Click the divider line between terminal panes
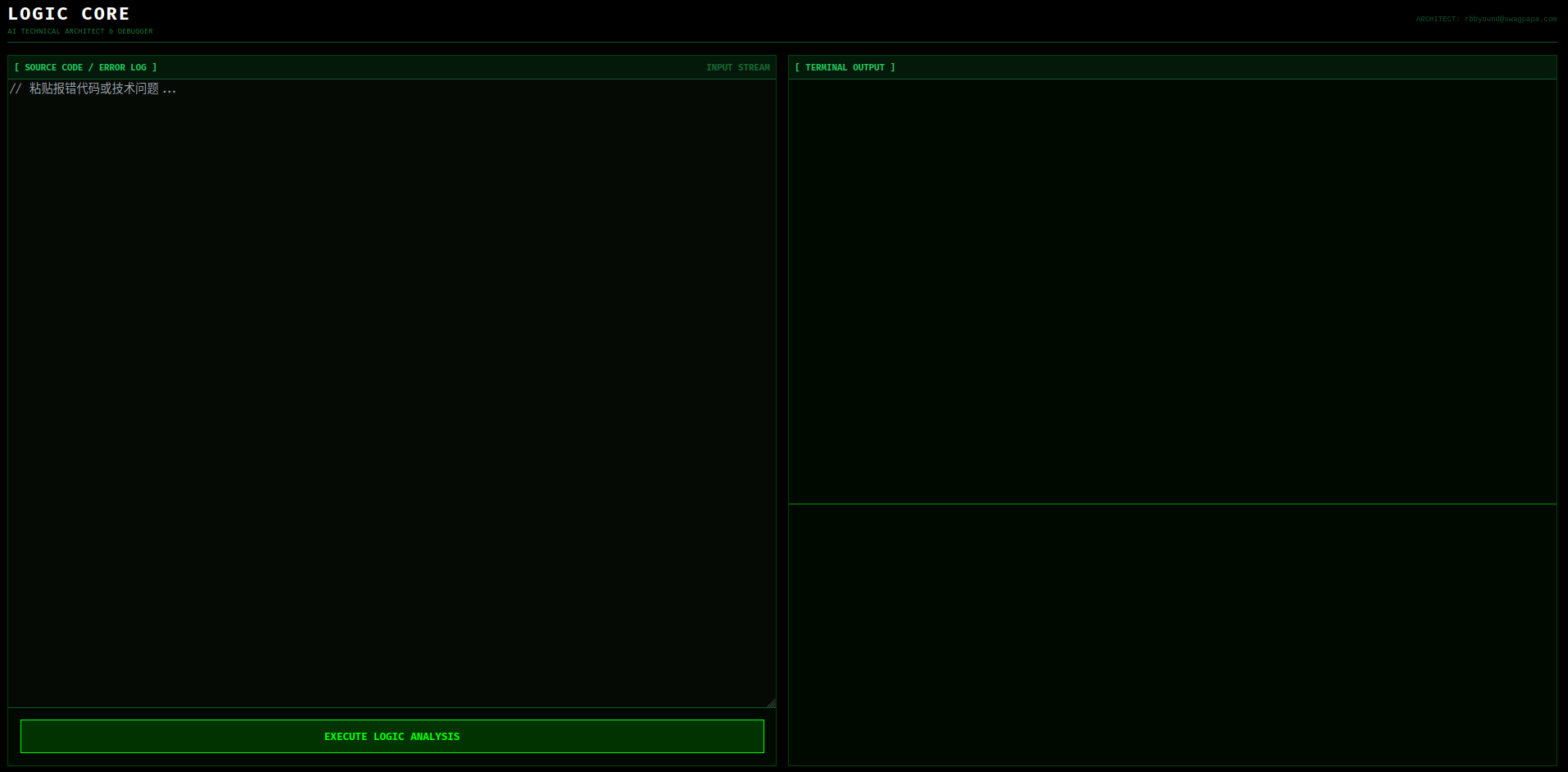 click(1171, 504)
